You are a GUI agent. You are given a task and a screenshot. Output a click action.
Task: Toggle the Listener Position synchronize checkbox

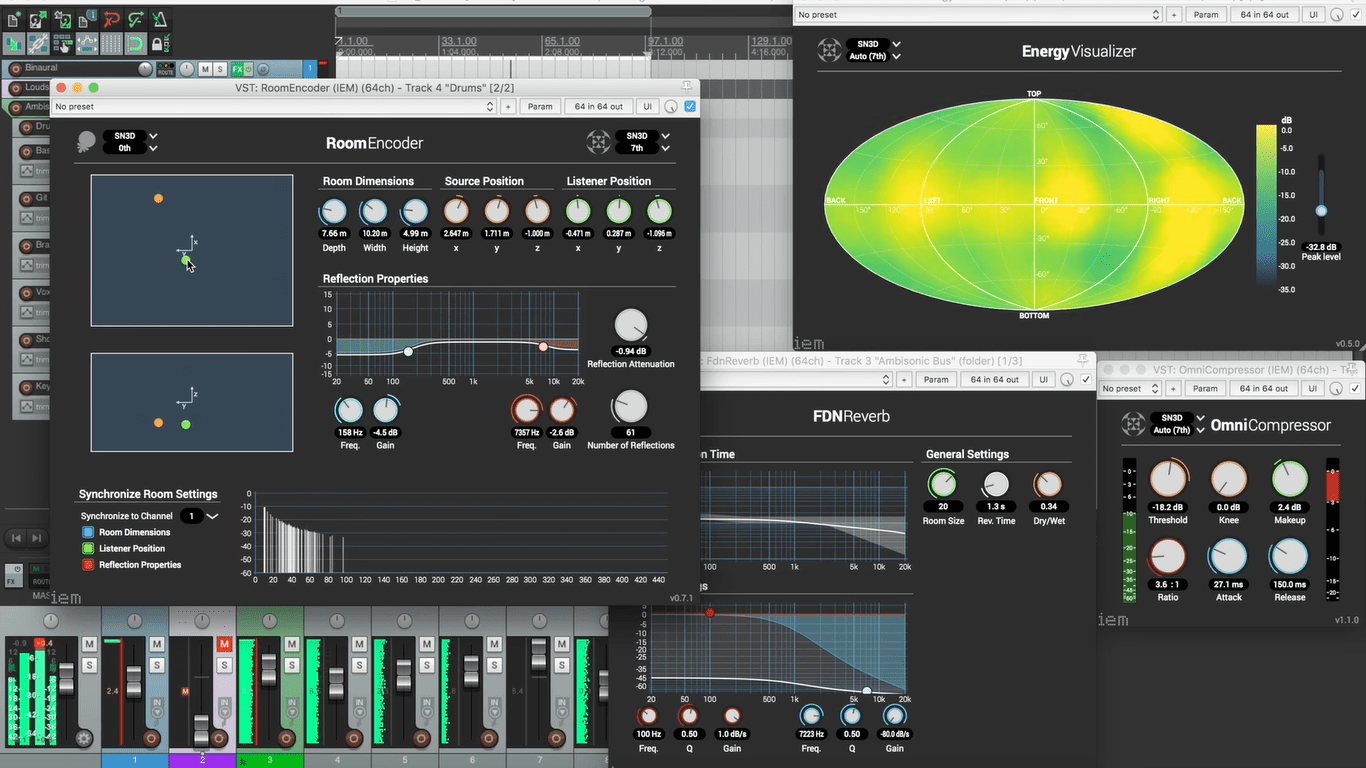(88, 548)
